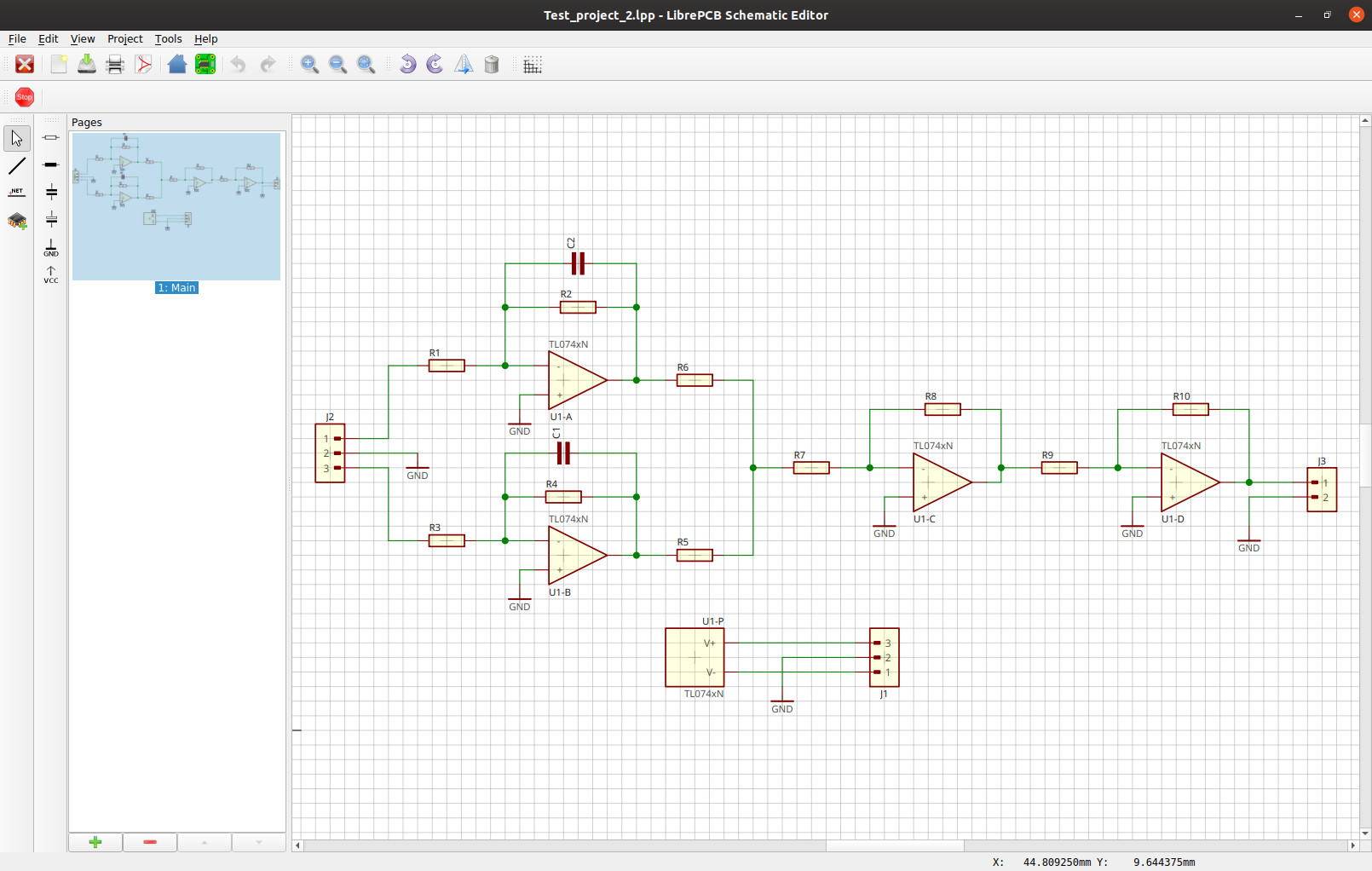Open the board editor via green PCB icon
This screenshot has width=1372, height=871.
tap(205, 65)
